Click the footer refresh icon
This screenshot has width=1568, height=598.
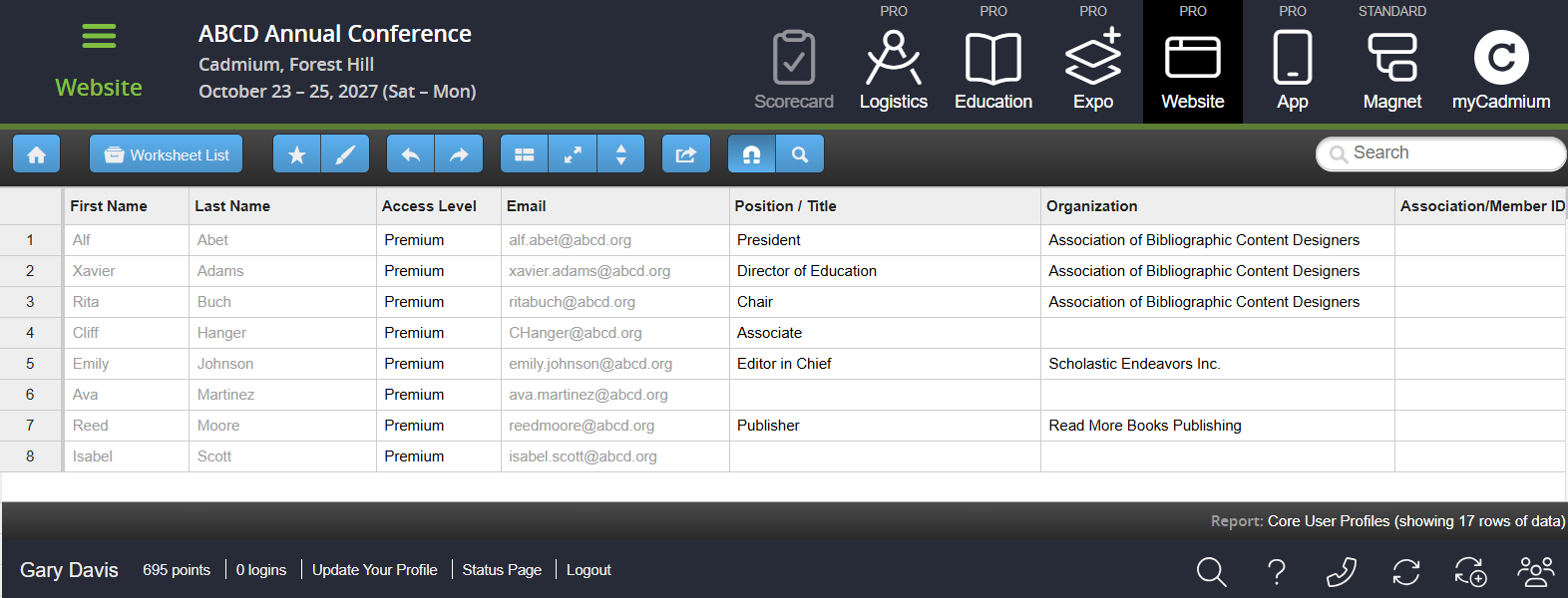(1406, 571)
